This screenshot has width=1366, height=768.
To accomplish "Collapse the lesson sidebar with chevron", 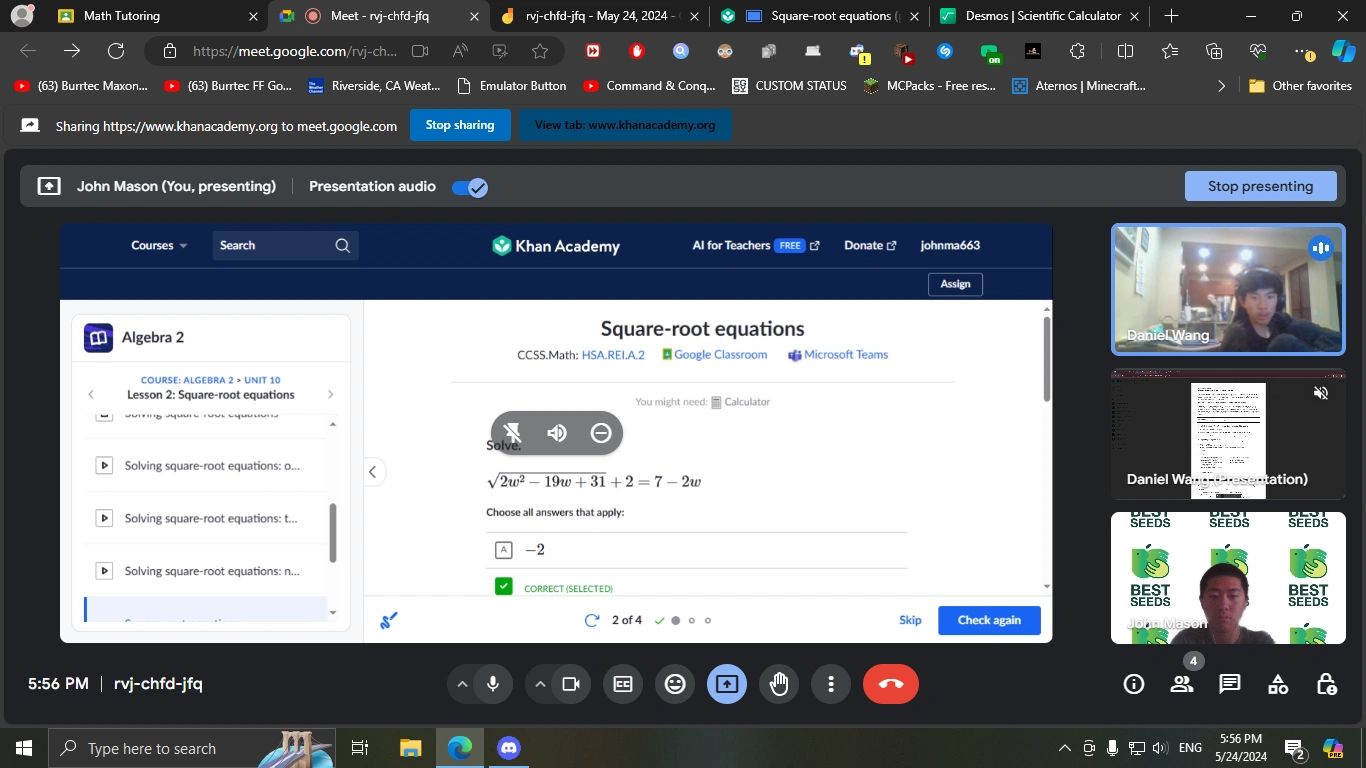I will click(x=372, y=472).
